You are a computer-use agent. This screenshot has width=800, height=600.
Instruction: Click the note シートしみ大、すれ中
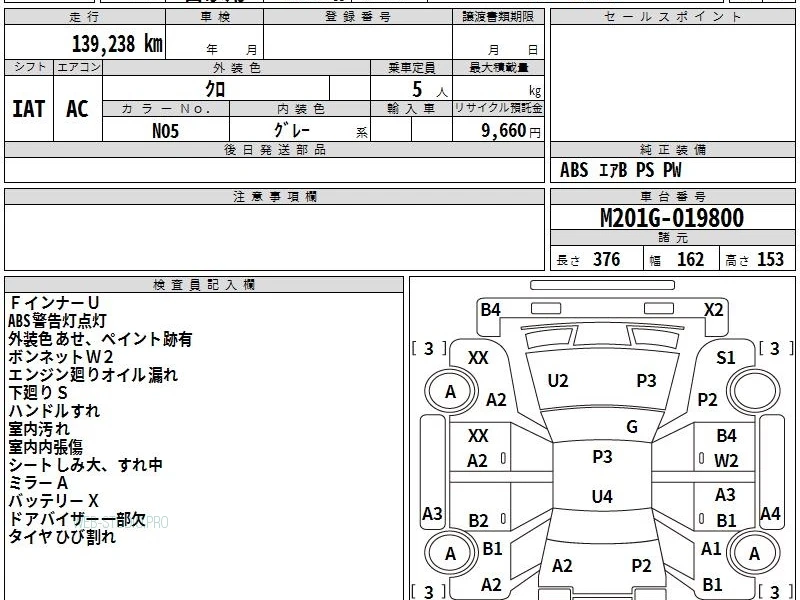(86, 465)
